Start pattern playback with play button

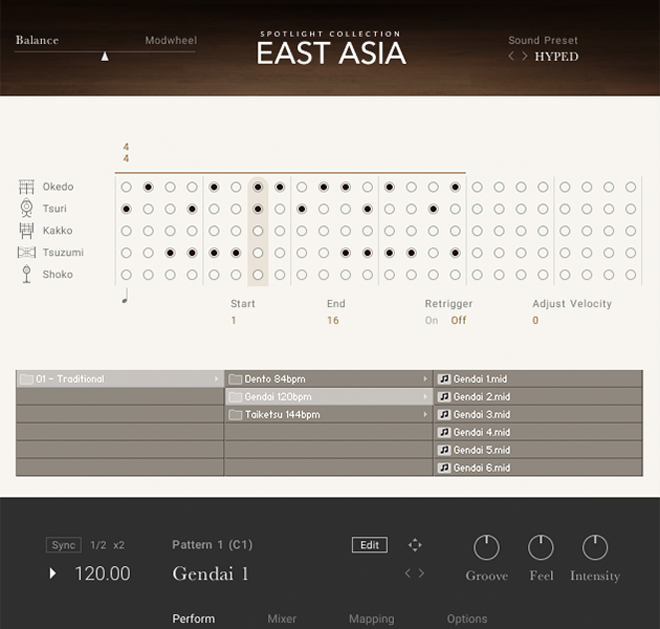pyautogui.click(x=53, y=573)
